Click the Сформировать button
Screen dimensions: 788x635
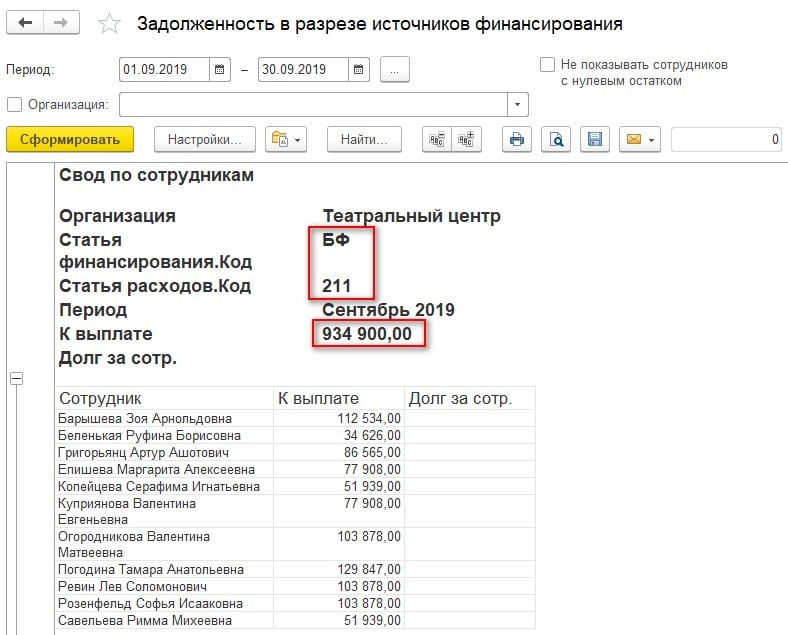tap(70, 140)
